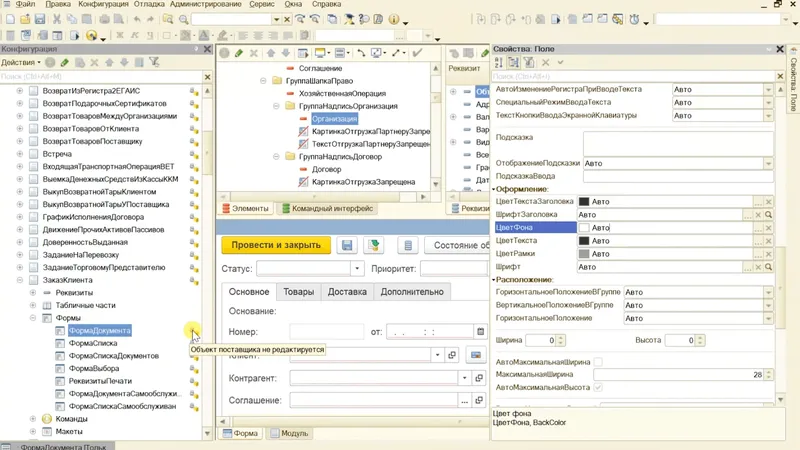
Task: Click the ЦветРамки gray color swatch
Action: [584, 254]
